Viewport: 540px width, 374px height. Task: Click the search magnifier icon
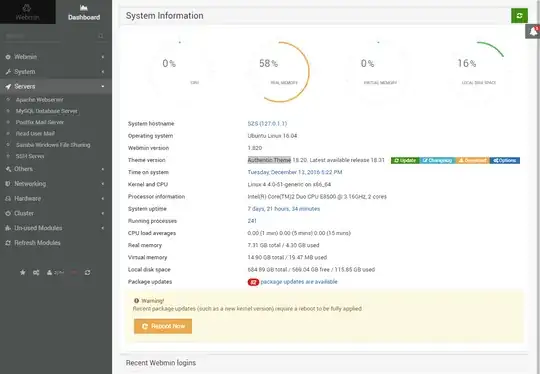101,36
